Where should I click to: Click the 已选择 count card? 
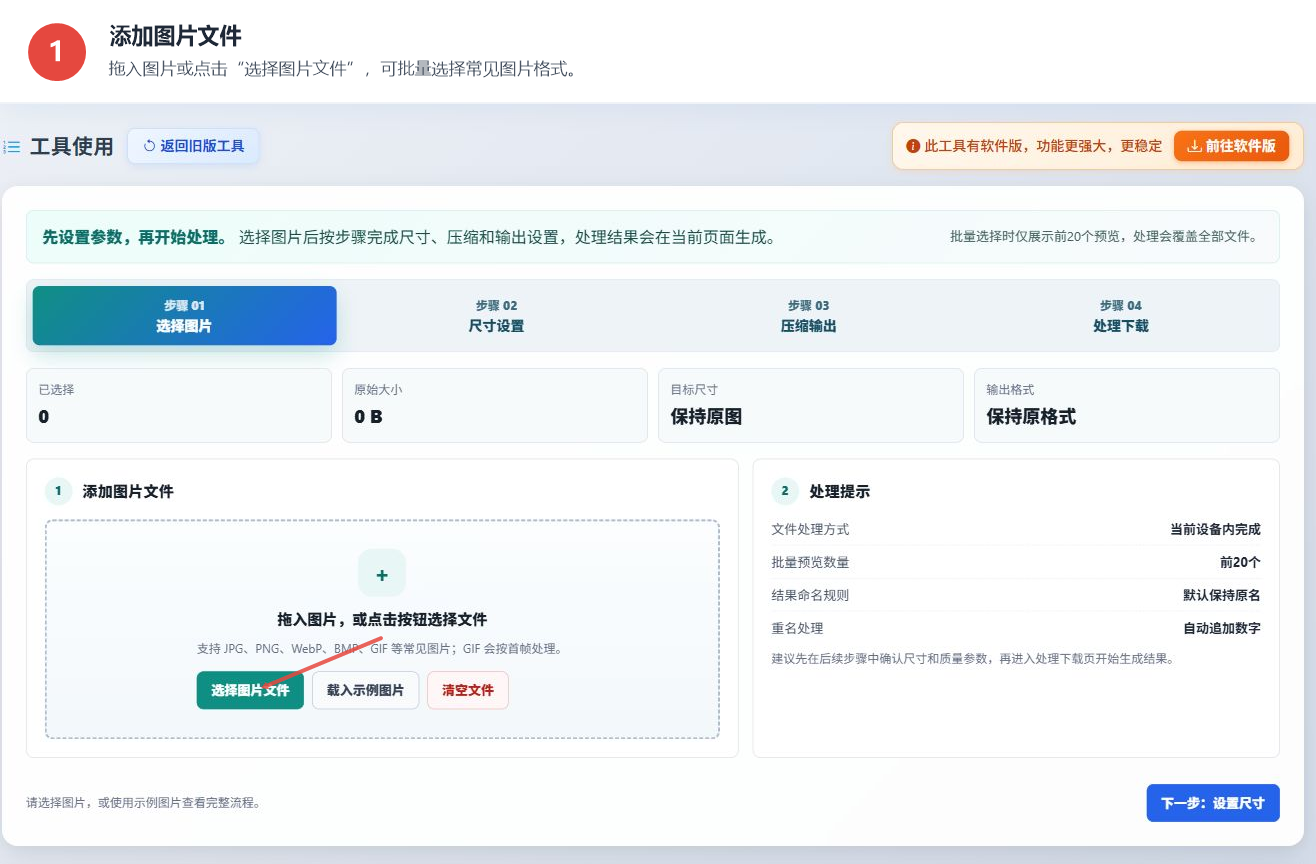[x=179, y=405]
